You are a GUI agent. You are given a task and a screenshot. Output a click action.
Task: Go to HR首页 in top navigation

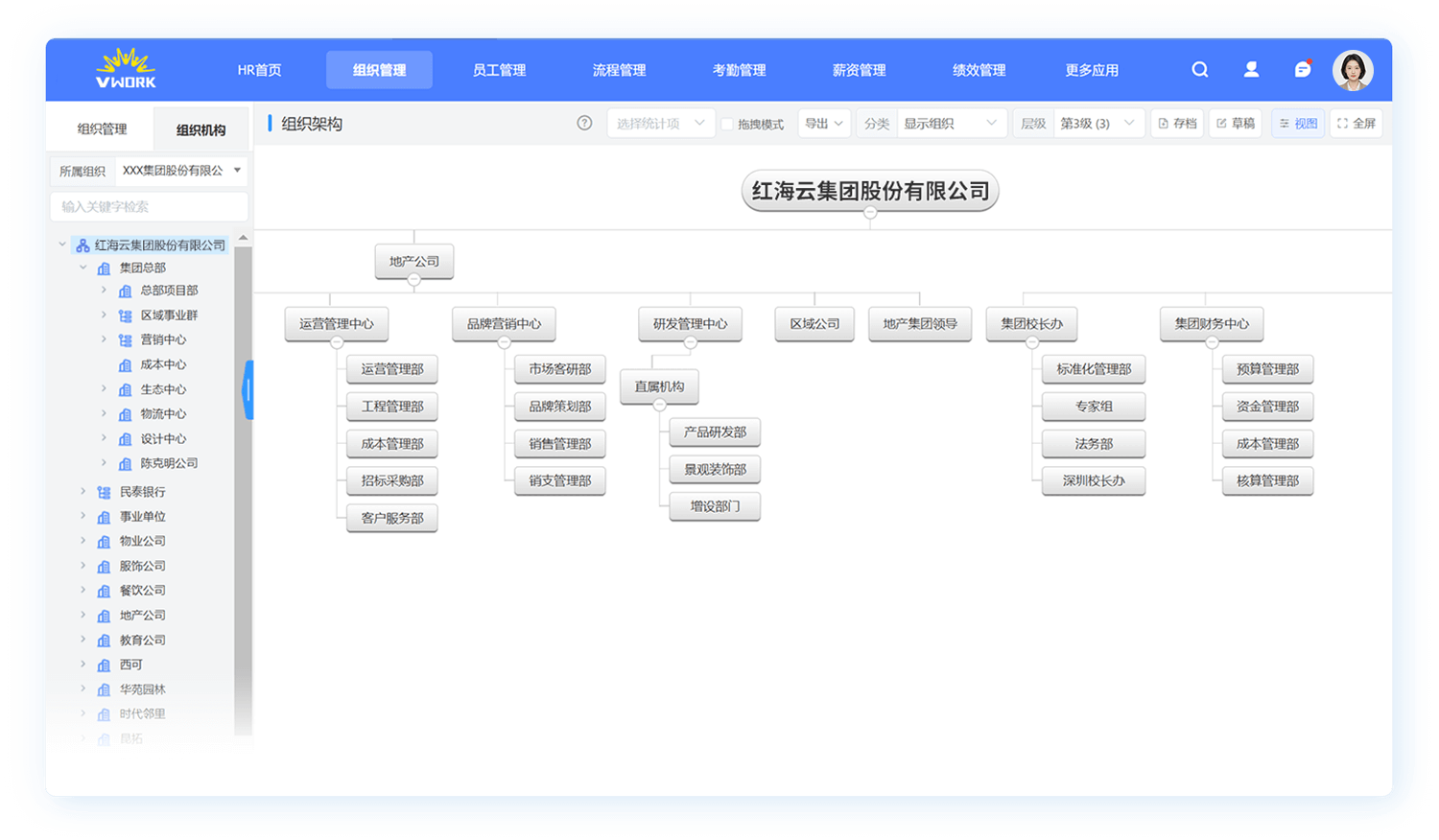pyautogui.click(x=259, y=70)
